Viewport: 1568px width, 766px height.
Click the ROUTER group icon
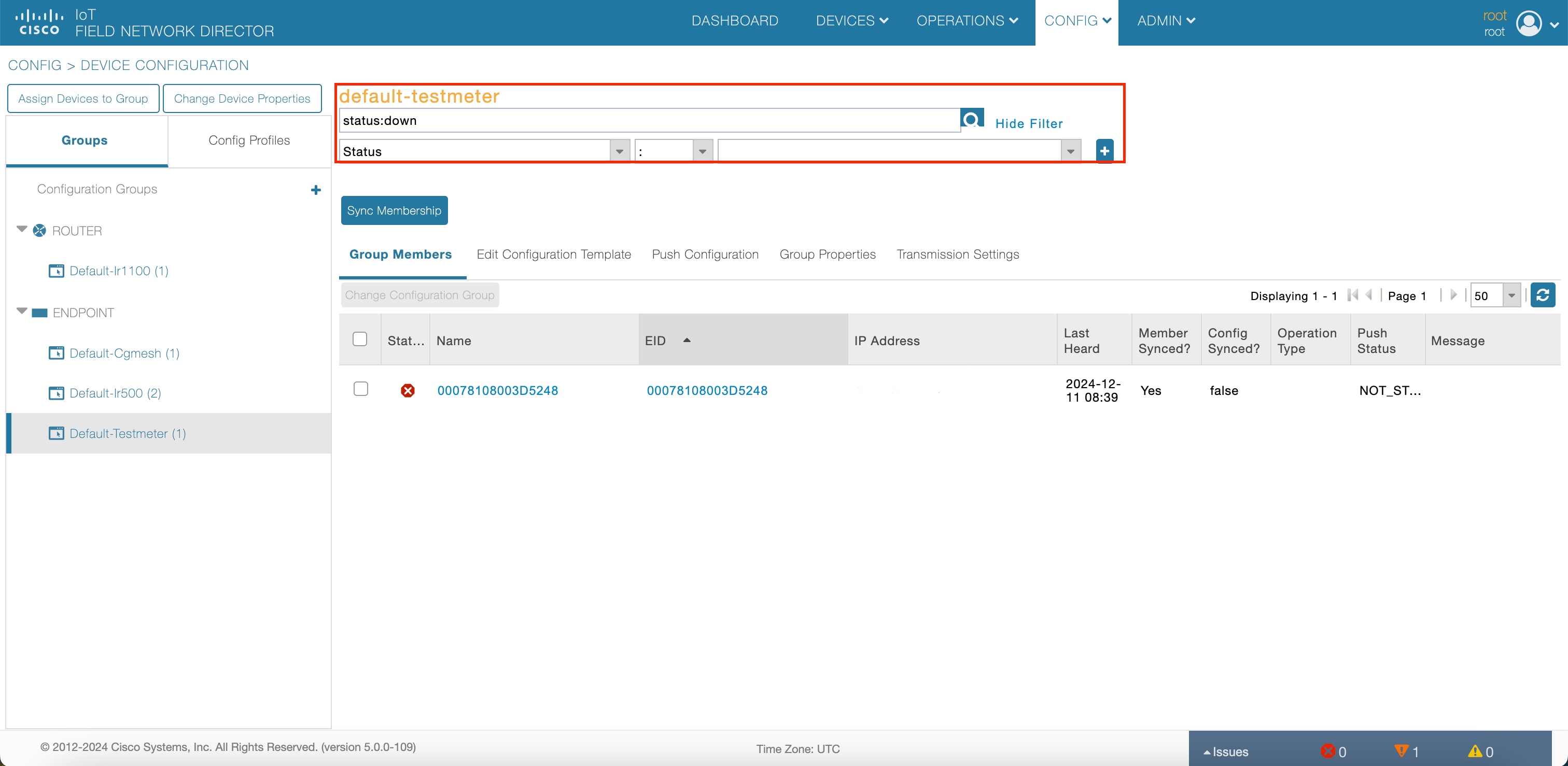39,231
